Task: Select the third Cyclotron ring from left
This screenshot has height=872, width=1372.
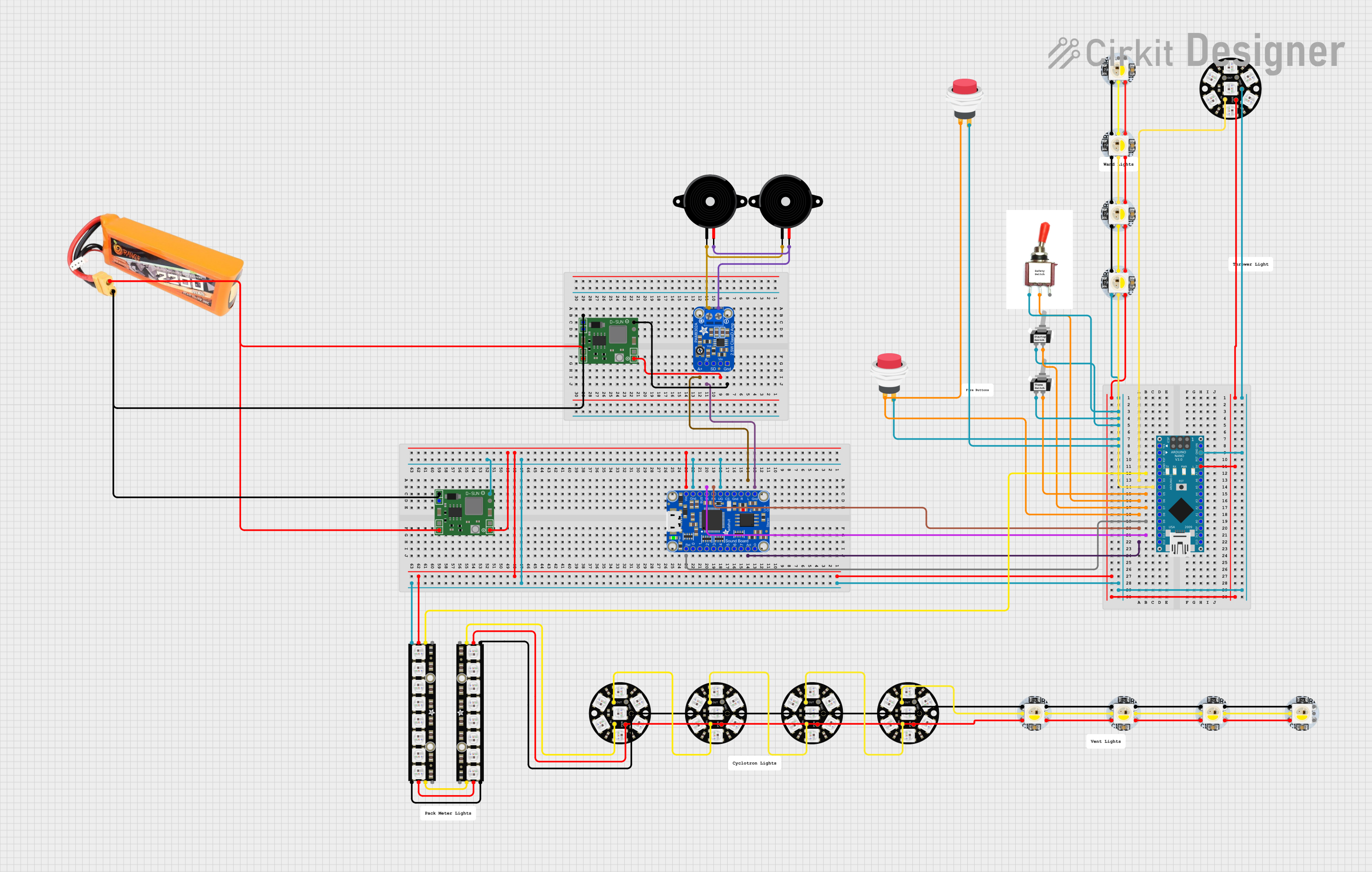Action: click(x=812, y=713)
